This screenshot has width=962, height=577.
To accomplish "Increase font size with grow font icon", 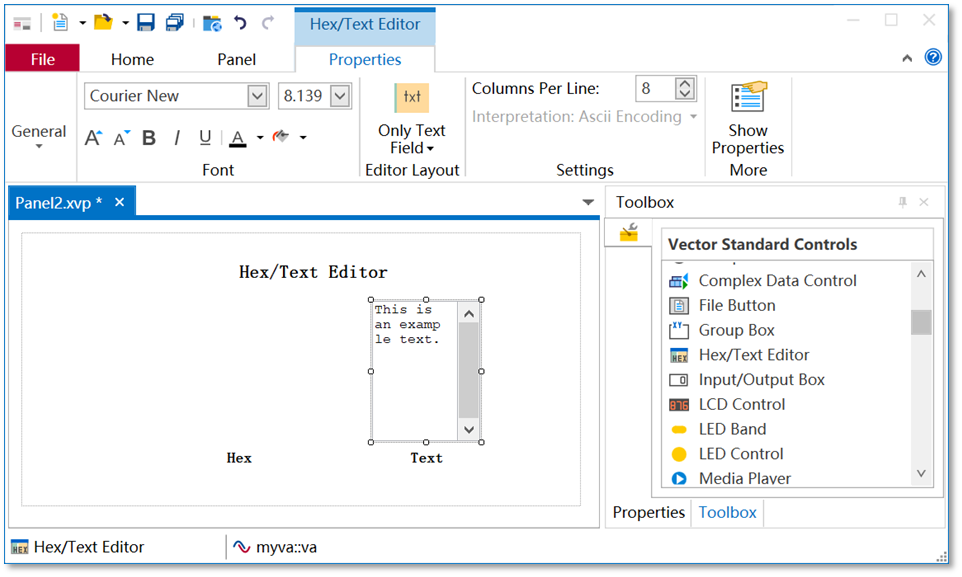I will click(x=93, y=137).
